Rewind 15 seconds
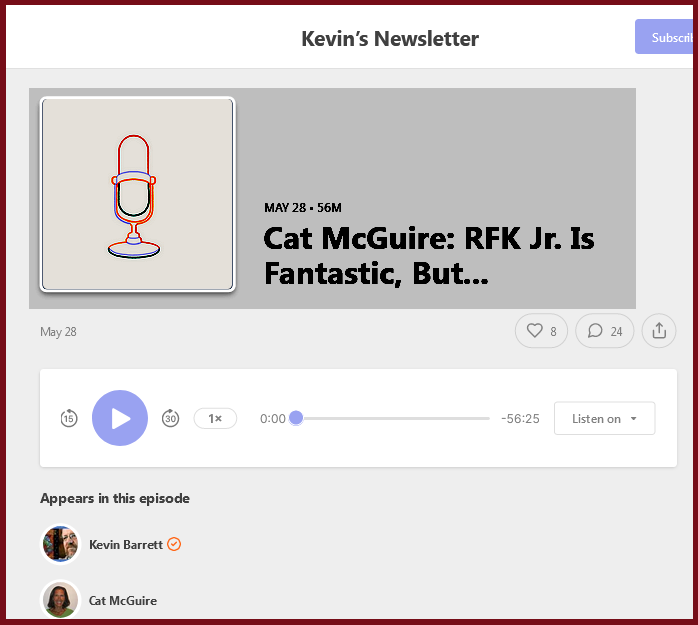698x625 pixels. pos(69,418)
